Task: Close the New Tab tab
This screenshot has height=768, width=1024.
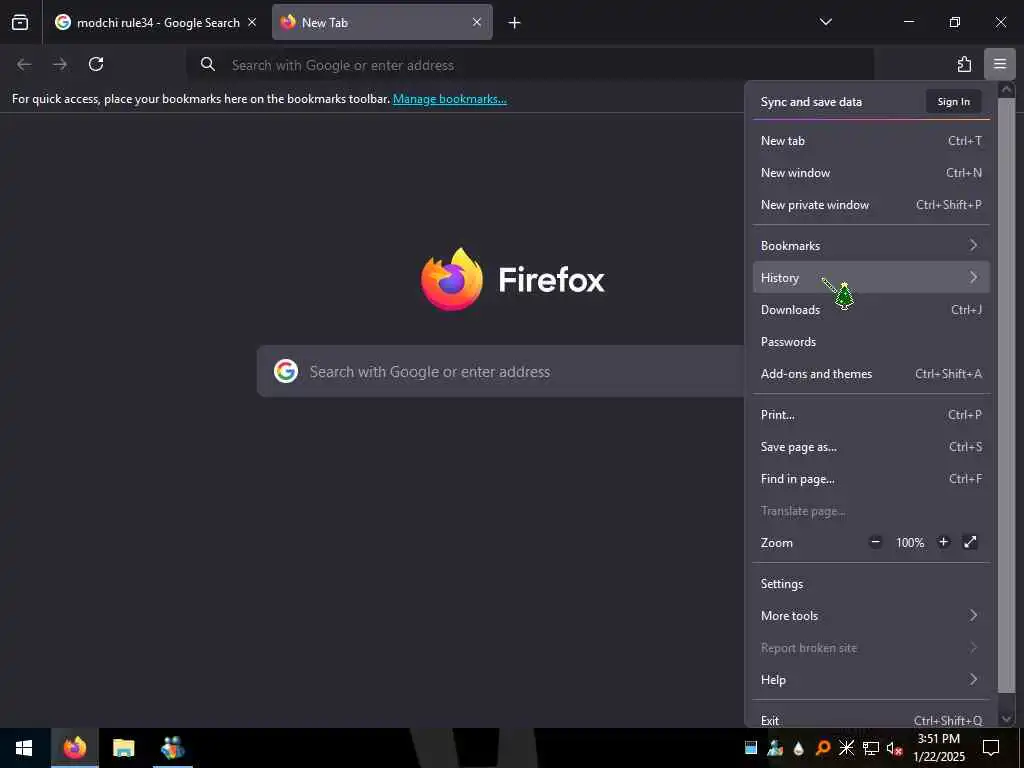Action: click(477, 22)
